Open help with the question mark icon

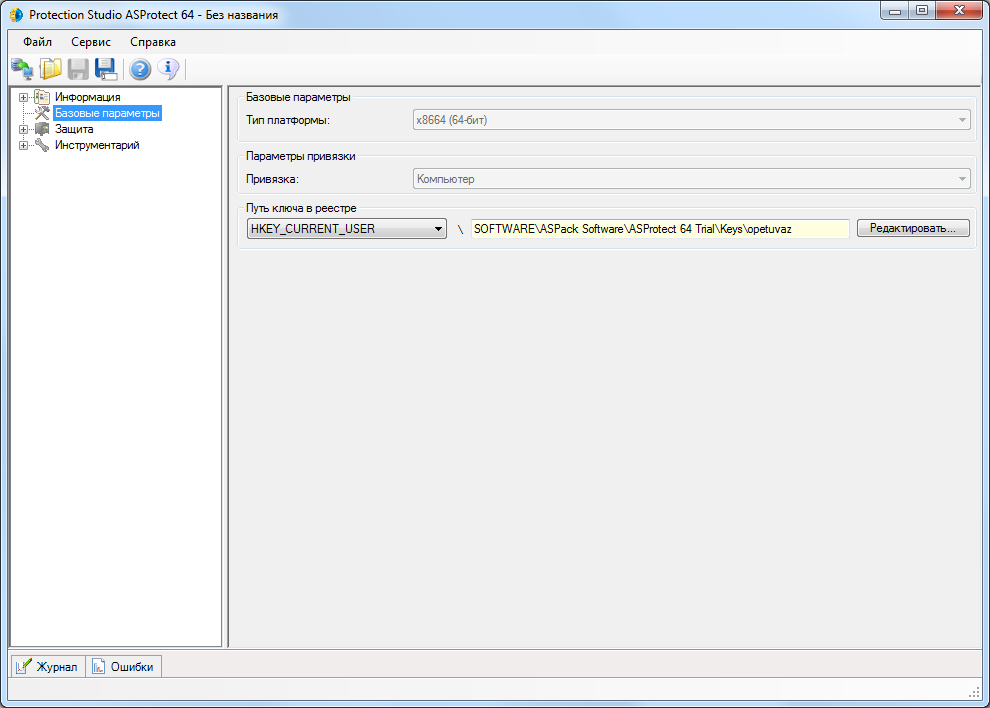pyautogui.click(x=140, y=69)
